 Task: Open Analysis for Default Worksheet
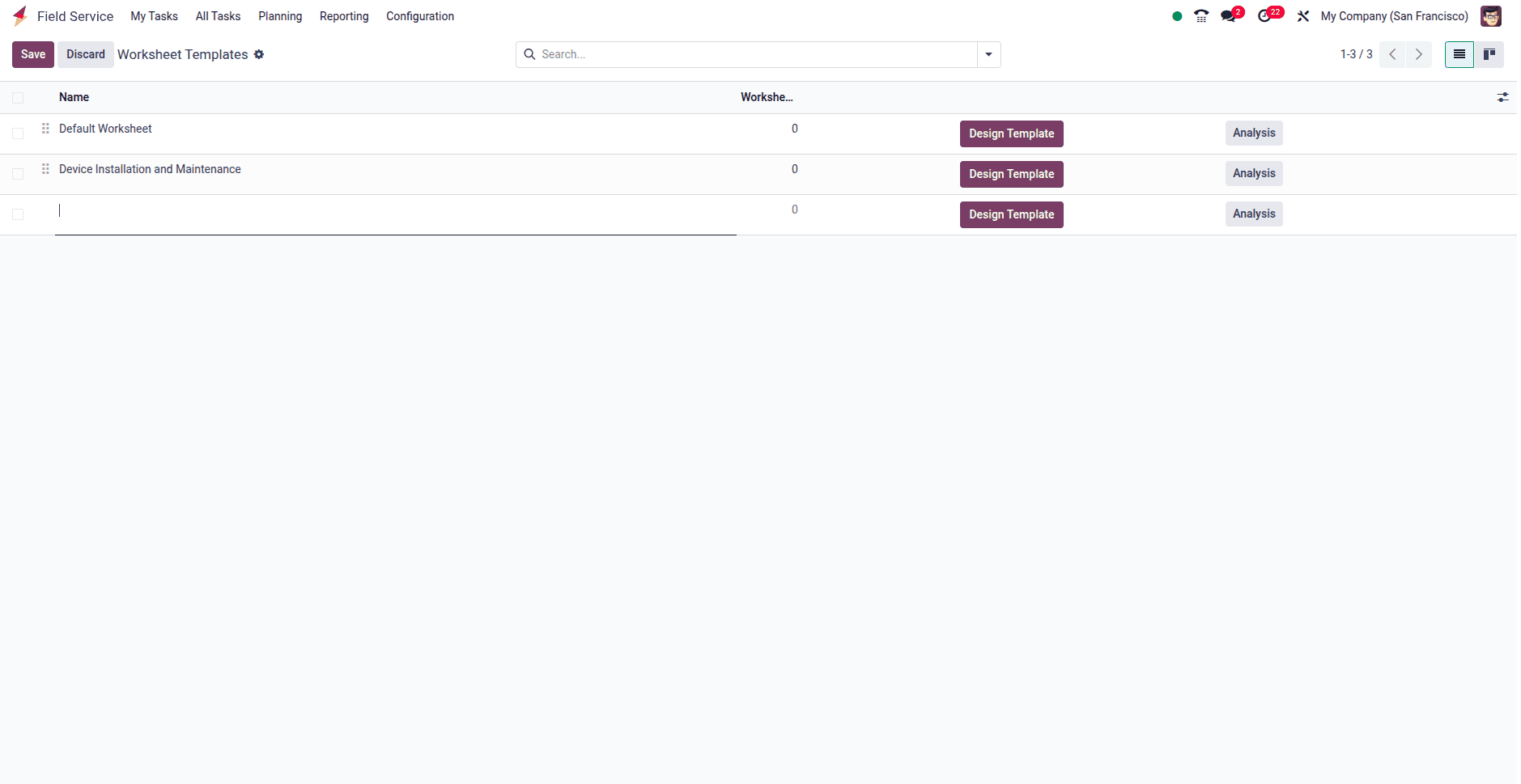tap(1254, 133)
